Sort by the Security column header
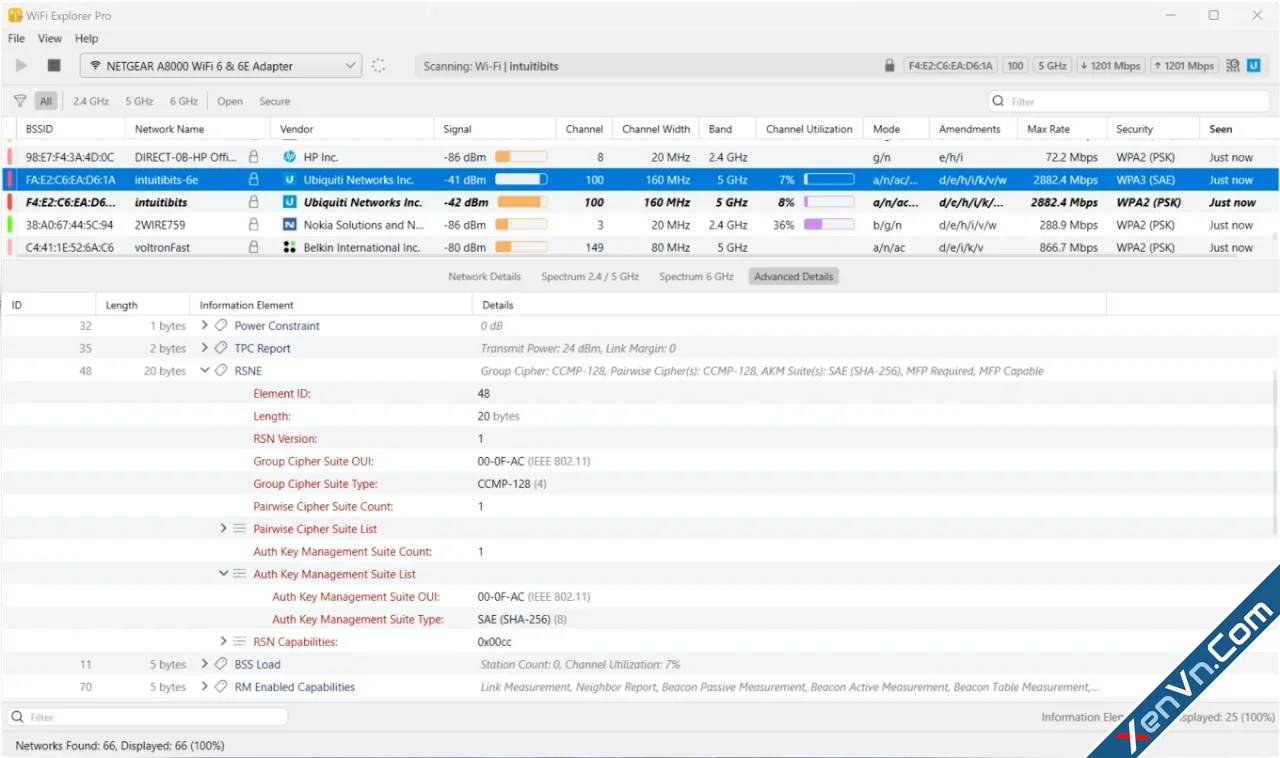1280x758 pixels. click(x=1152, y=129)
